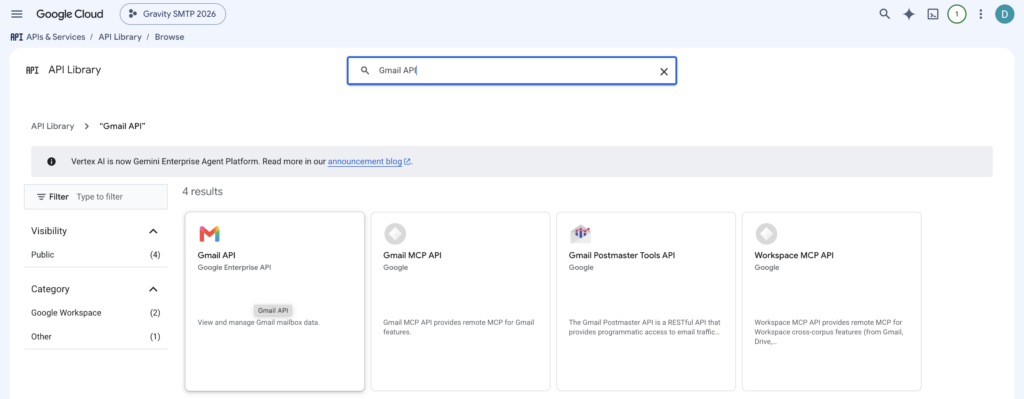This screenshot has width=1024, height=399.
Task: Click the "Gmail API" quoted breadcrumb text
Action: point(122,126)
